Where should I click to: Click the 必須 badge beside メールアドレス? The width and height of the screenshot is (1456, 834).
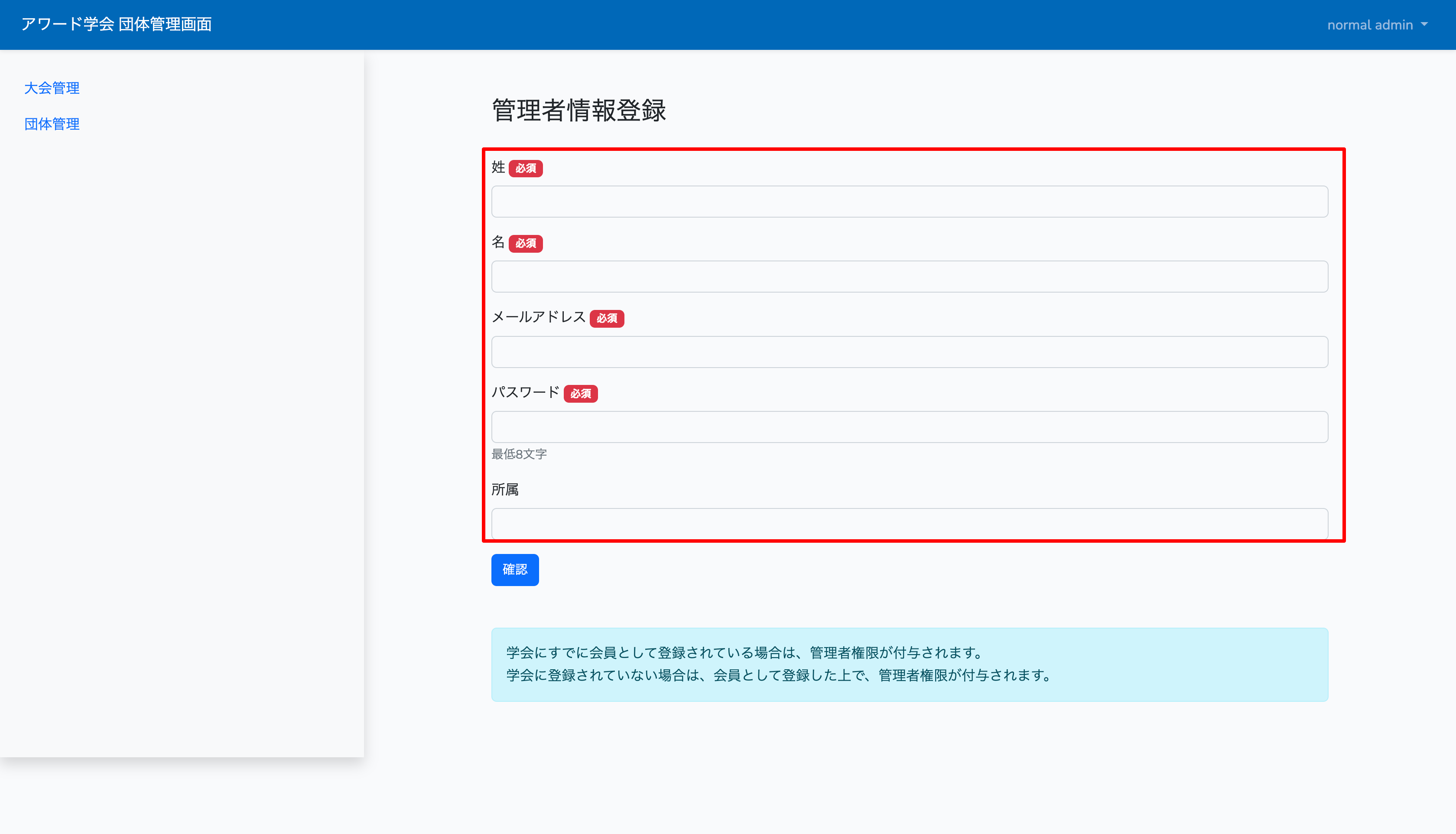606,319
